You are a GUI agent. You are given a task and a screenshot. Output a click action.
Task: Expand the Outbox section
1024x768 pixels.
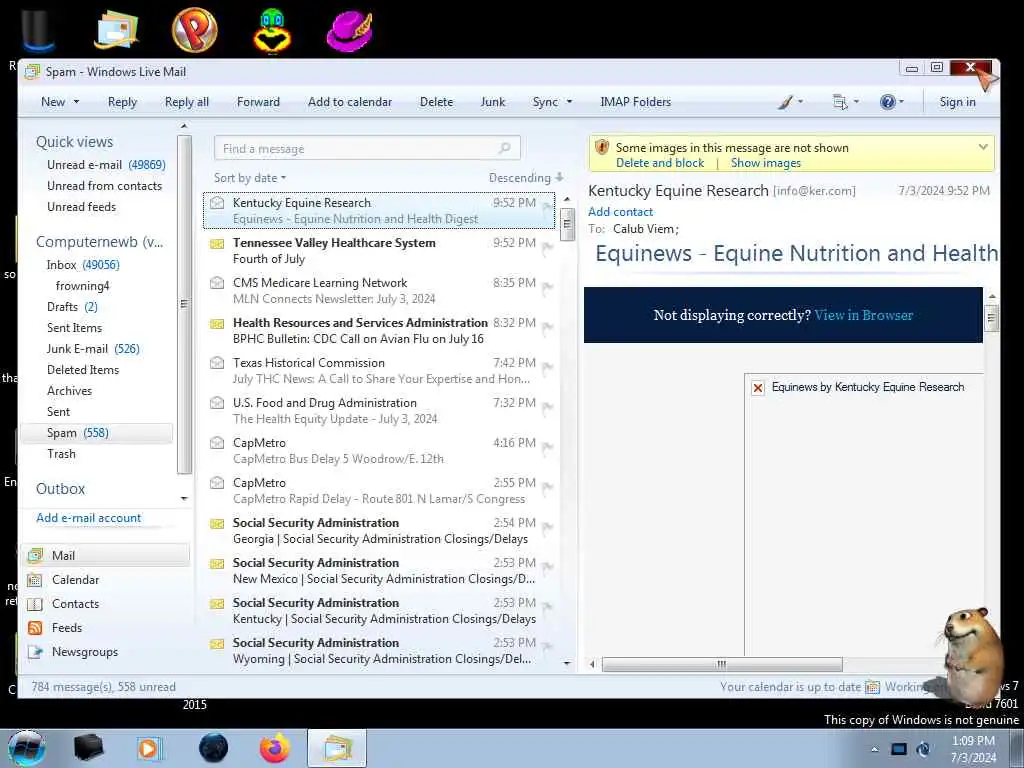[60, 488]
